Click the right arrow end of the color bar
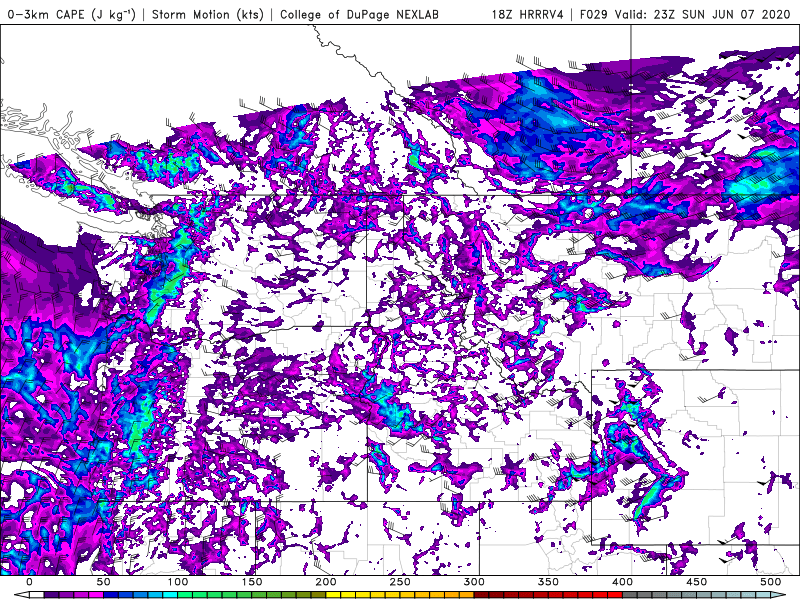Image resolution: width=800 pixels, height=600 pixels. click(778, 595)
